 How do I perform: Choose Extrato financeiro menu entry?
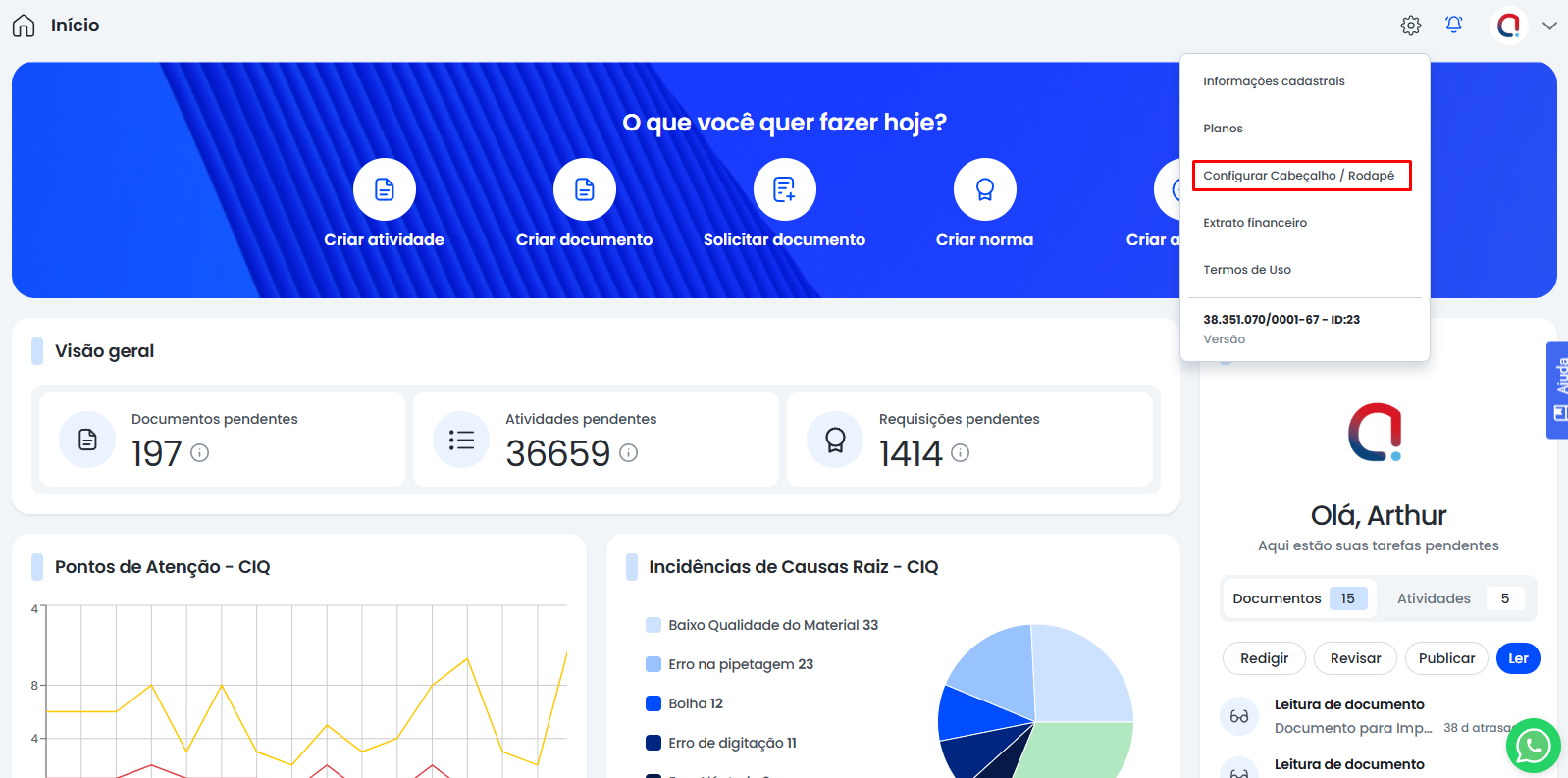1255,223
